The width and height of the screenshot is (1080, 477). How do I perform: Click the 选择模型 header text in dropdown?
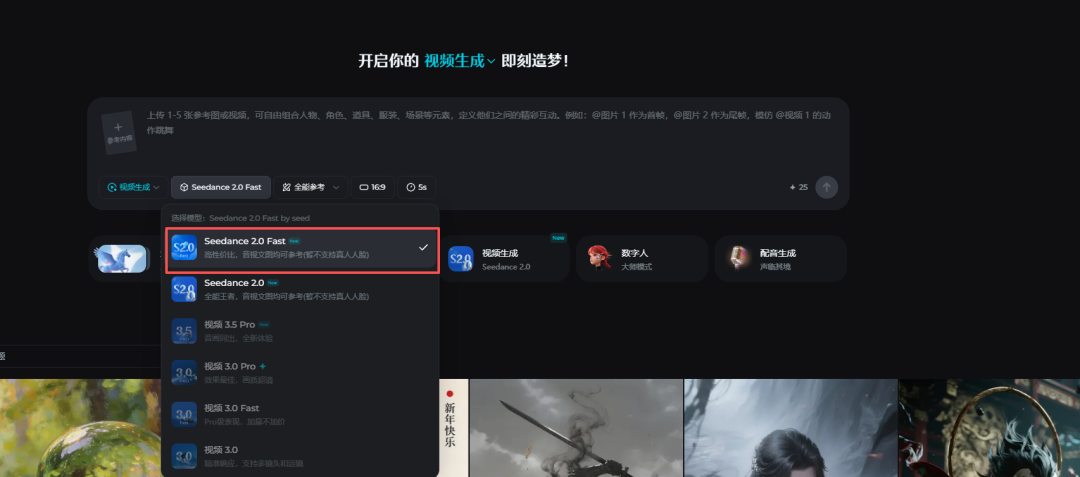click(x=240, y=218)
